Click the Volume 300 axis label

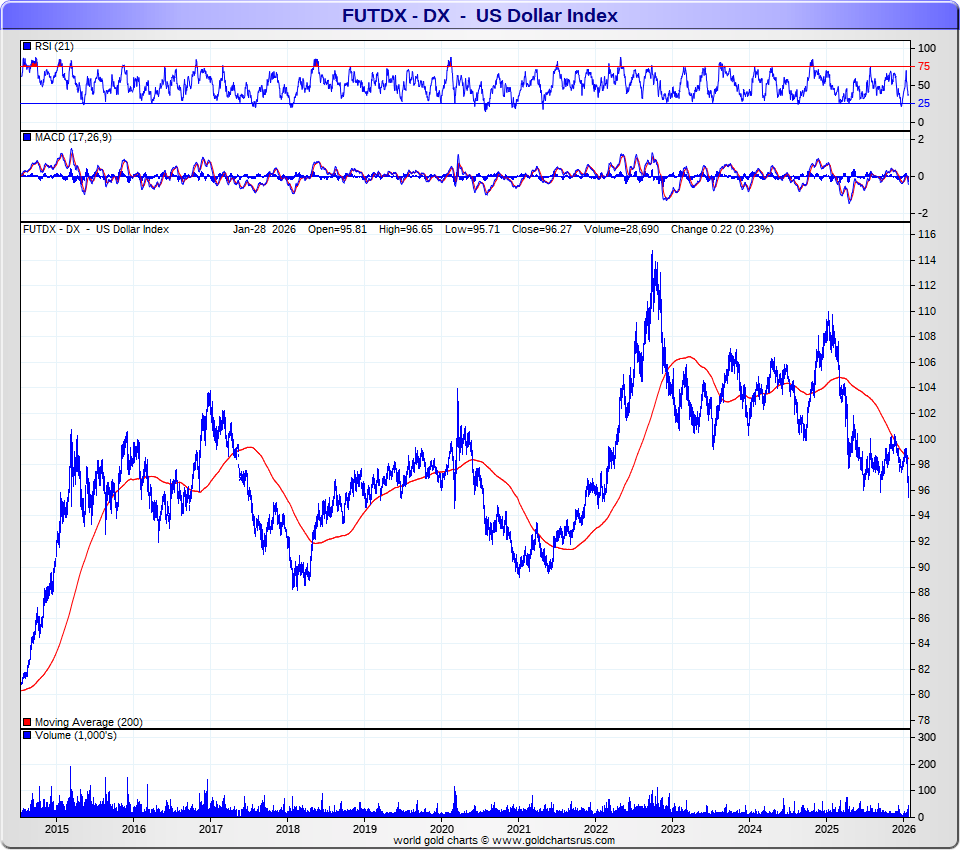coord(927,737)
